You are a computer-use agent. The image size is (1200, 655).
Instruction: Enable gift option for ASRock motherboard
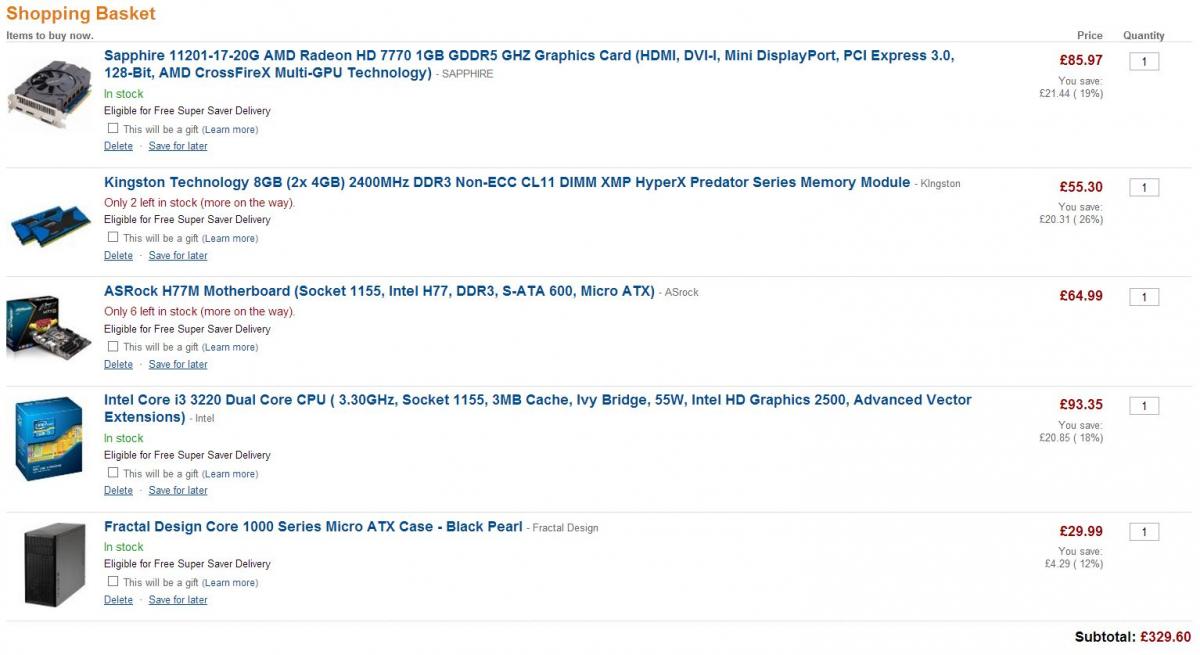113,346
